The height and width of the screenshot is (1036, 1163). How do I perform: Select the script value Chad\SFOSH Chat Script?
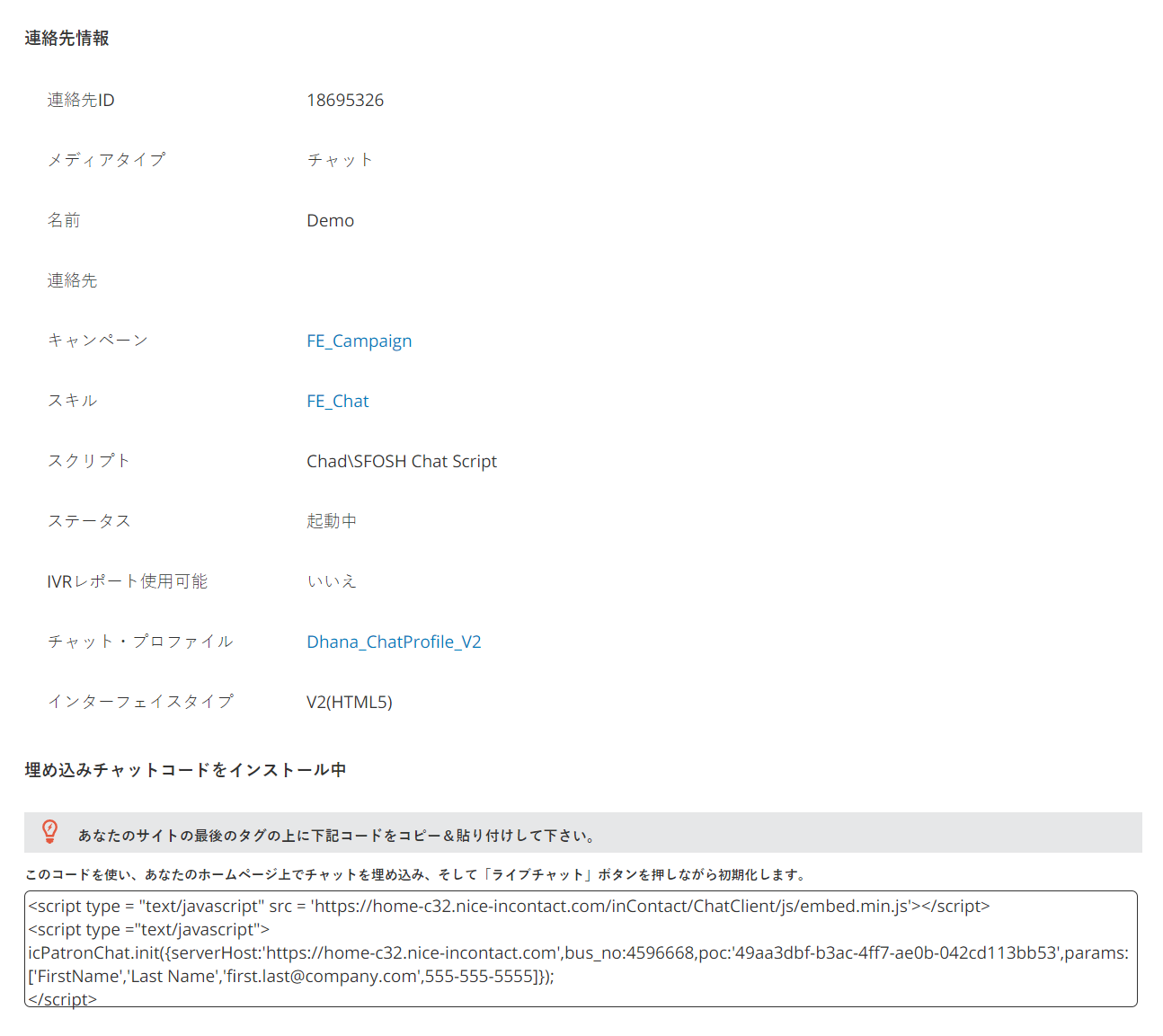click(x=402, y=461)
